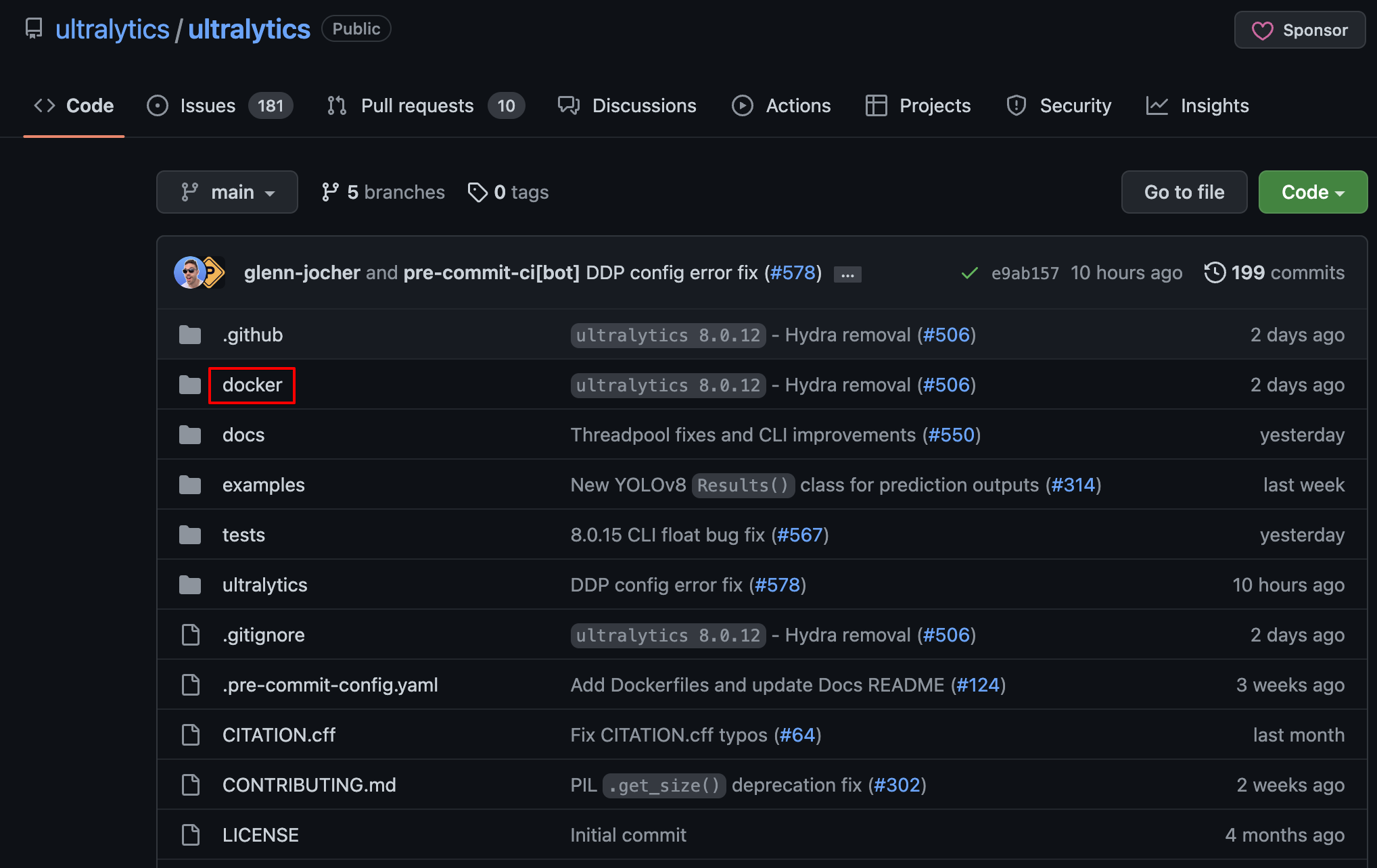Open the Issues tab
The width and height of the screenshot is (1377, 868).
point(208,105)
